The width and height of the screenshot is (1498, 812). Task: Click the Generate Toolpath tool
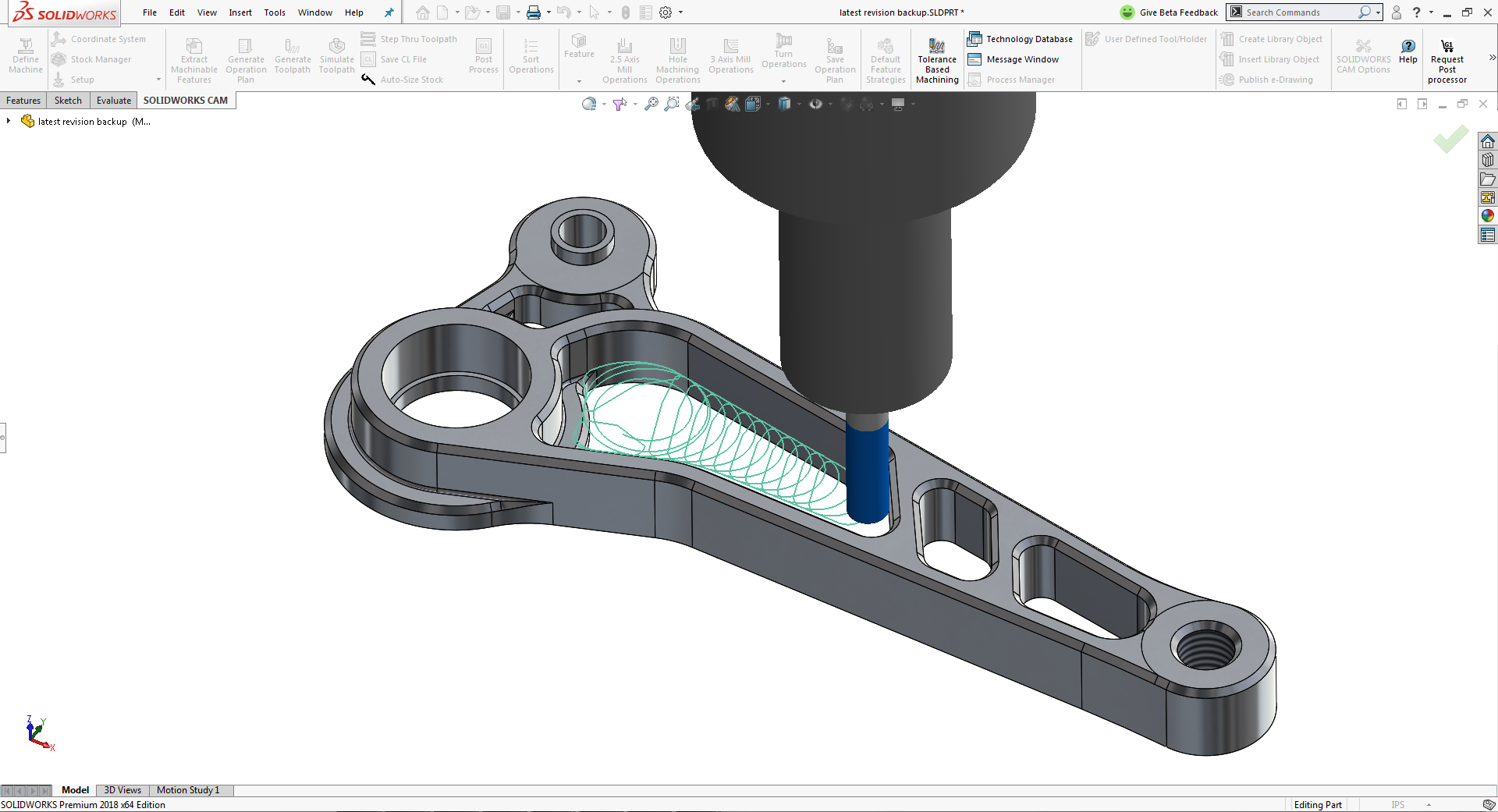pos(293,53)
